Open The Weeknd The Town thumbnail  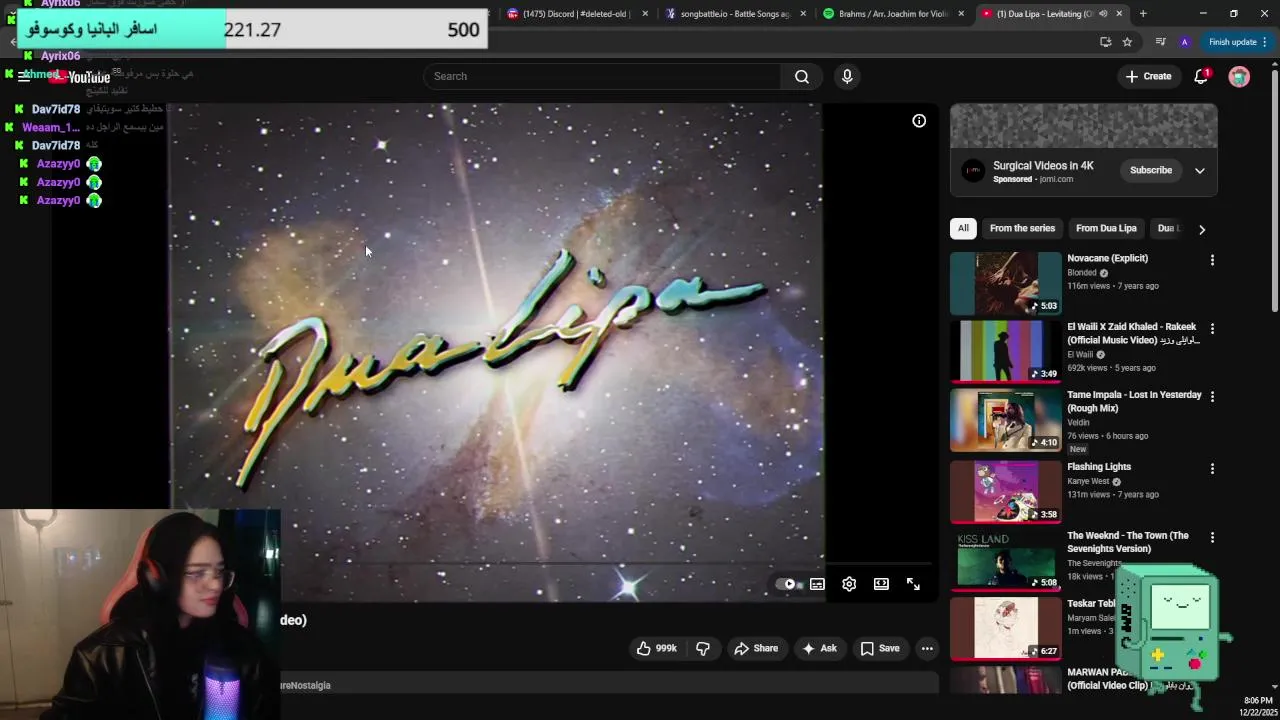1005,560
